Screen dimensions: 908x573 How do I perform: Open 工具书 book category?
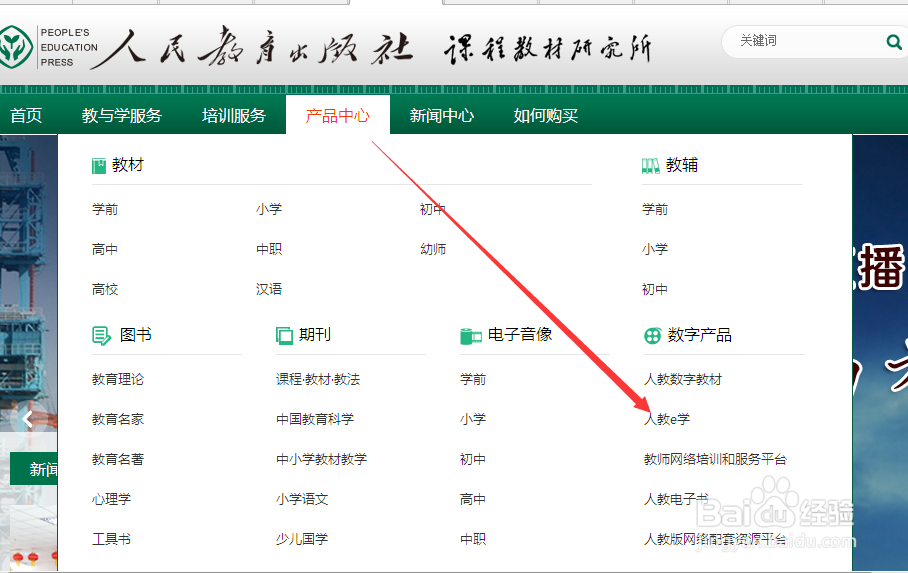click(x=112, y=539)
